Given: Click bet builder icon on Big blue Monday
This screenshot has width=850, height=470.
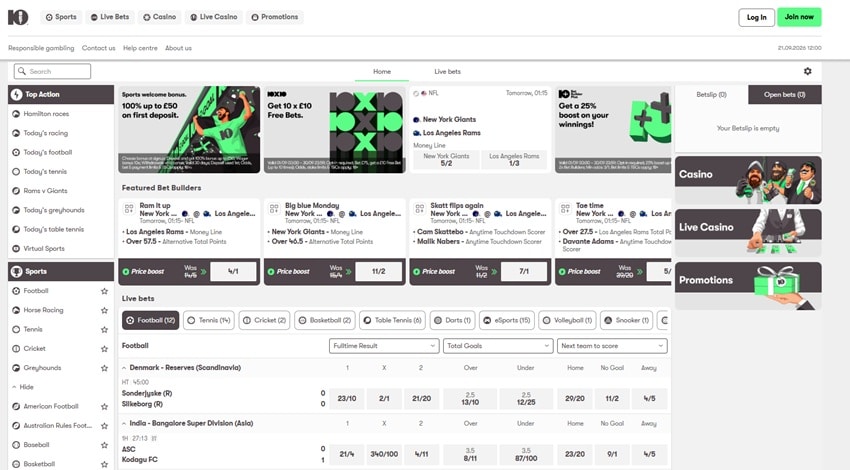Looking at the screenshot, I should point(274,208).
